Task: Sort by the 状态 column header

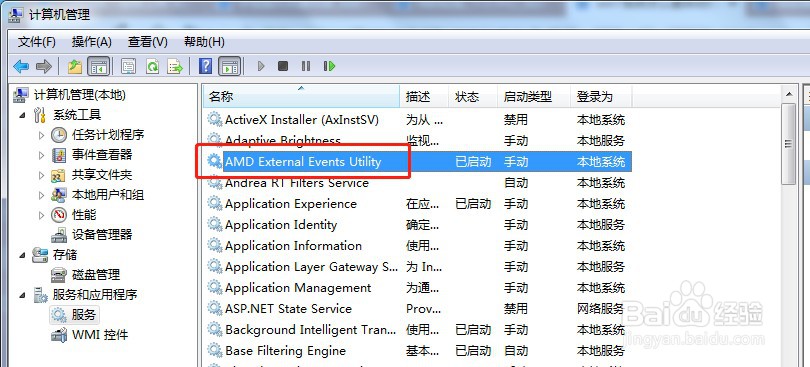Action: [x=473, y=97]
